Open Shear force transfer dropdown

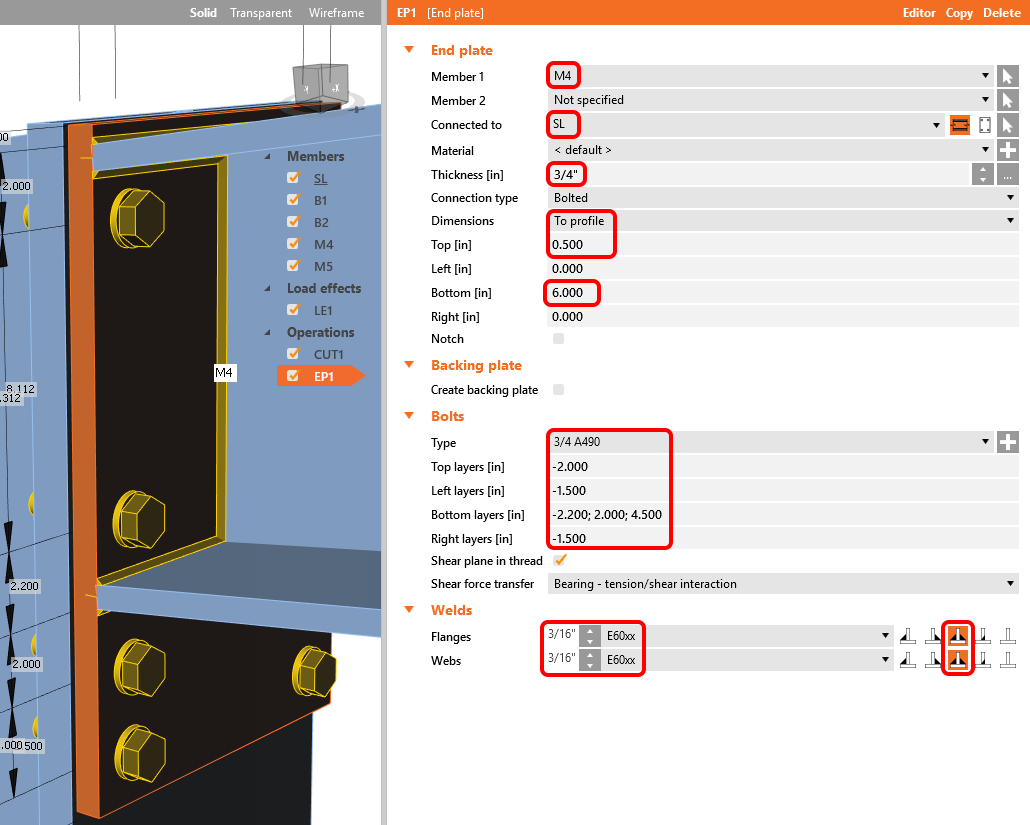click(783, 584)
